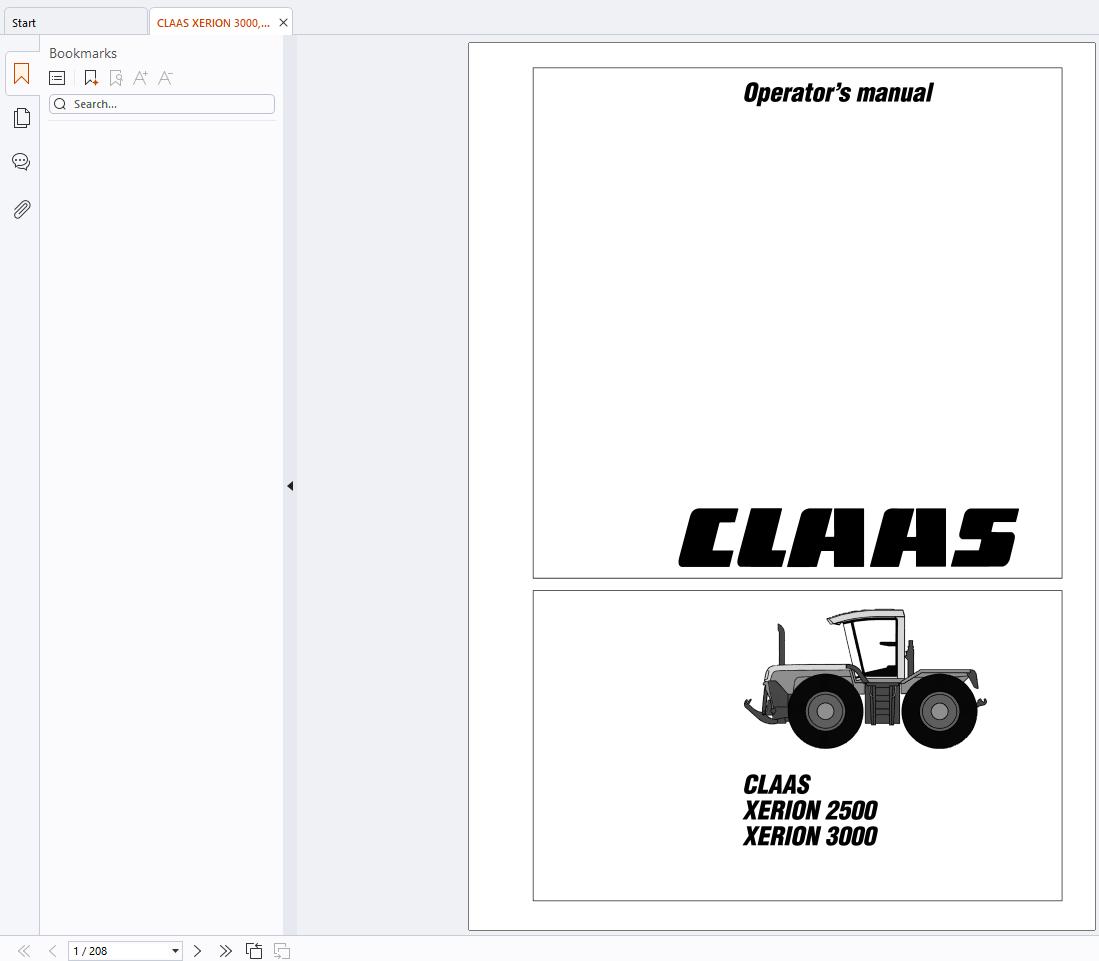Go to the first page arrows
The width and height of the screenshot is (1099, 961).
coord(24,950)
